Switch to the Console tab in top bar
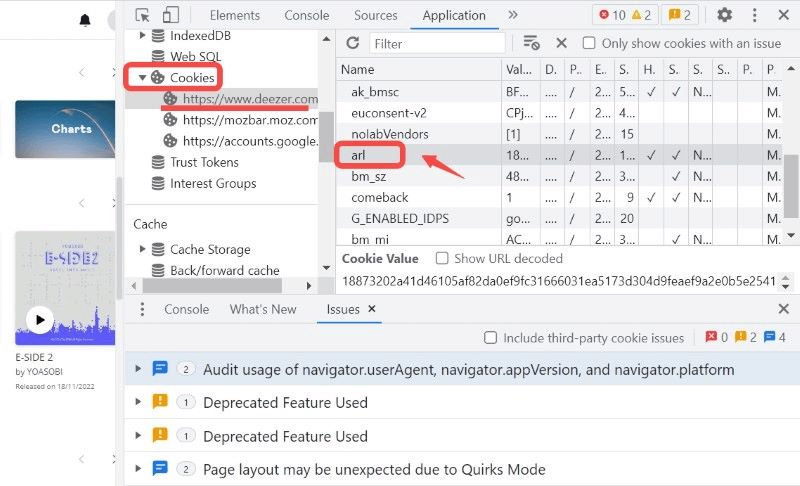This screenshot has width=800, height=486. tap(307, 15)
